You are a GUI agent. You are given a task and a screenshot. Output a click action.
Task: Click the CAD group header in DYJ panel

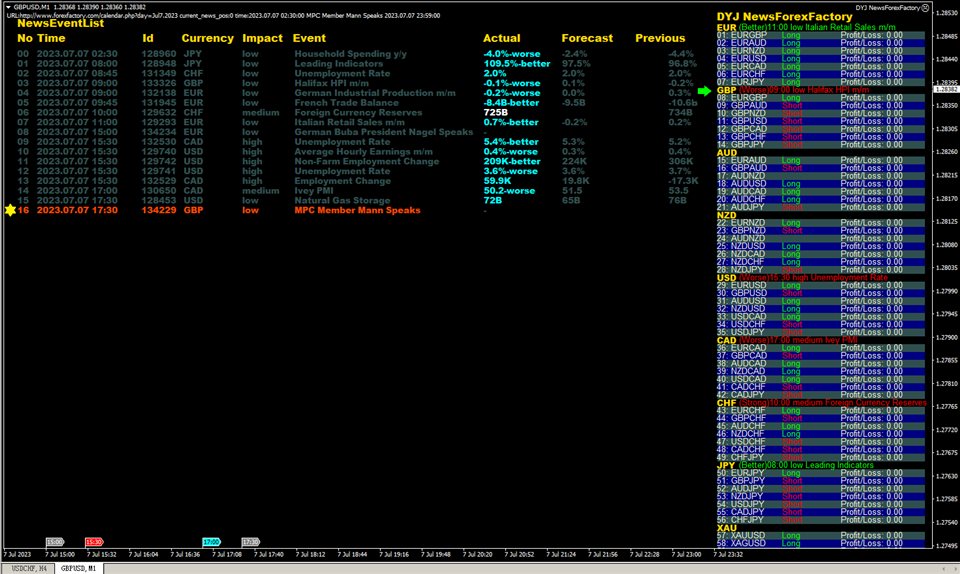787,340
